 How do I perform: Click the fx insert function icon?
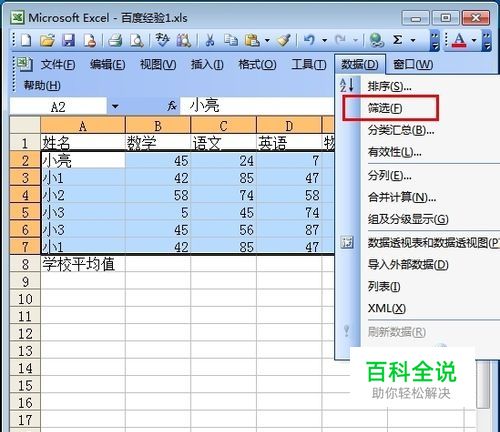[172, 106]
